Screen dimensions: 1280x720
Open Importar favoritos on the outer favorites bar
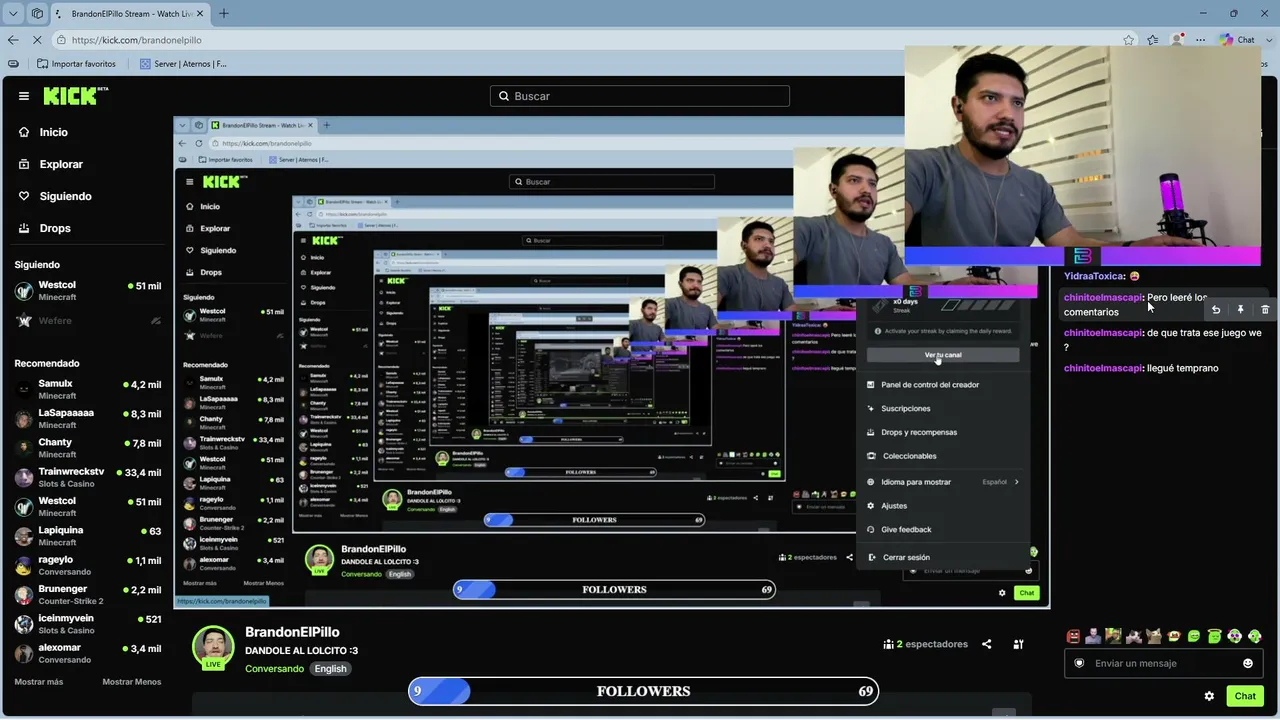[76, 64]
